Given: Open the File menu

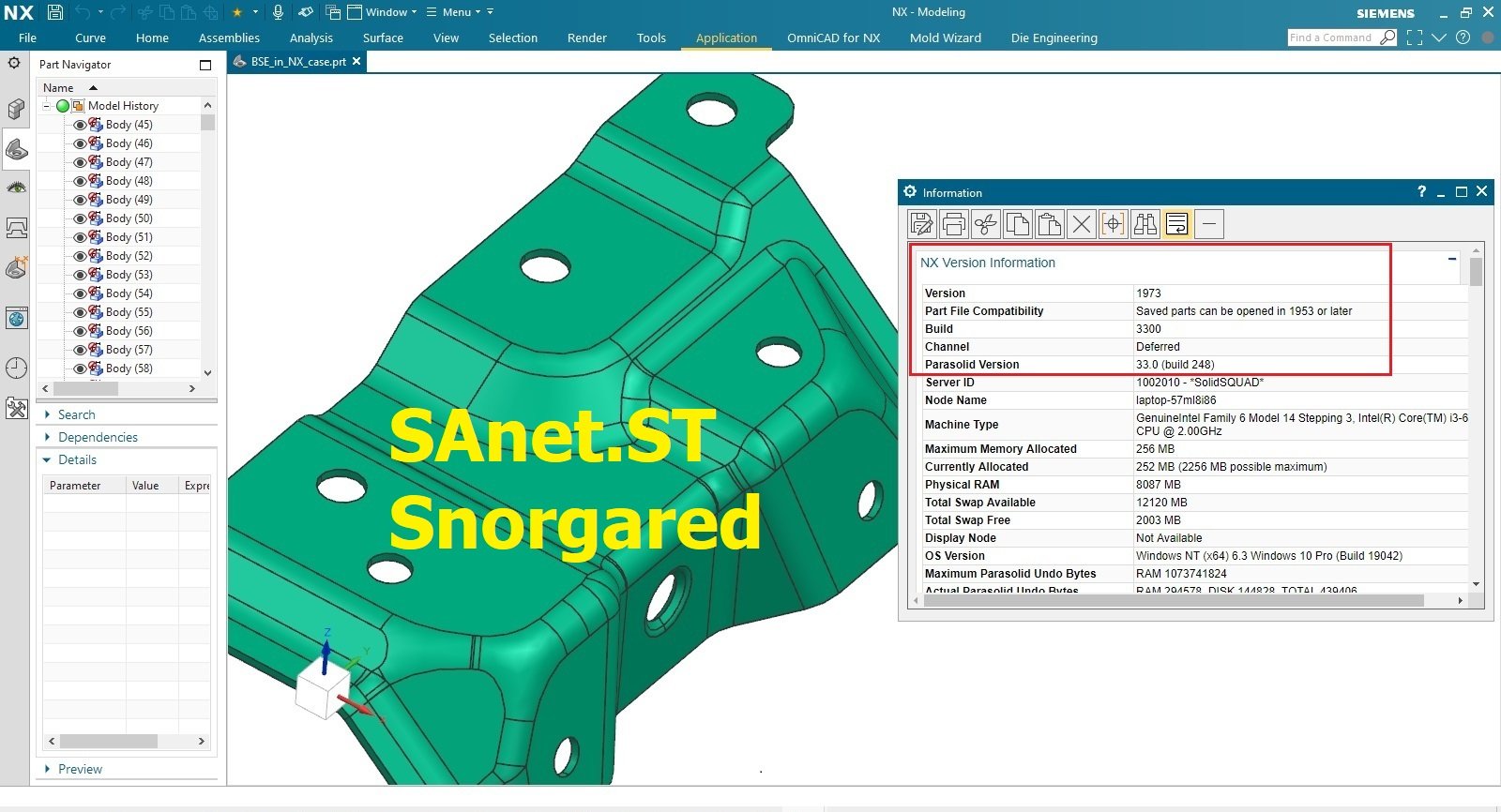Looking at the screenshot, I should pos(27,38).
